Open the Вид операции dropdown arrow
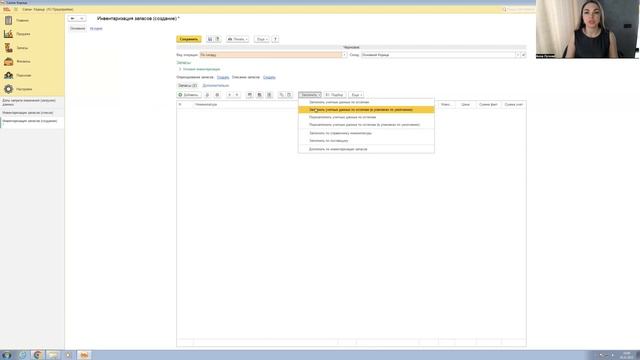640x360 pixels. [344, 55]
